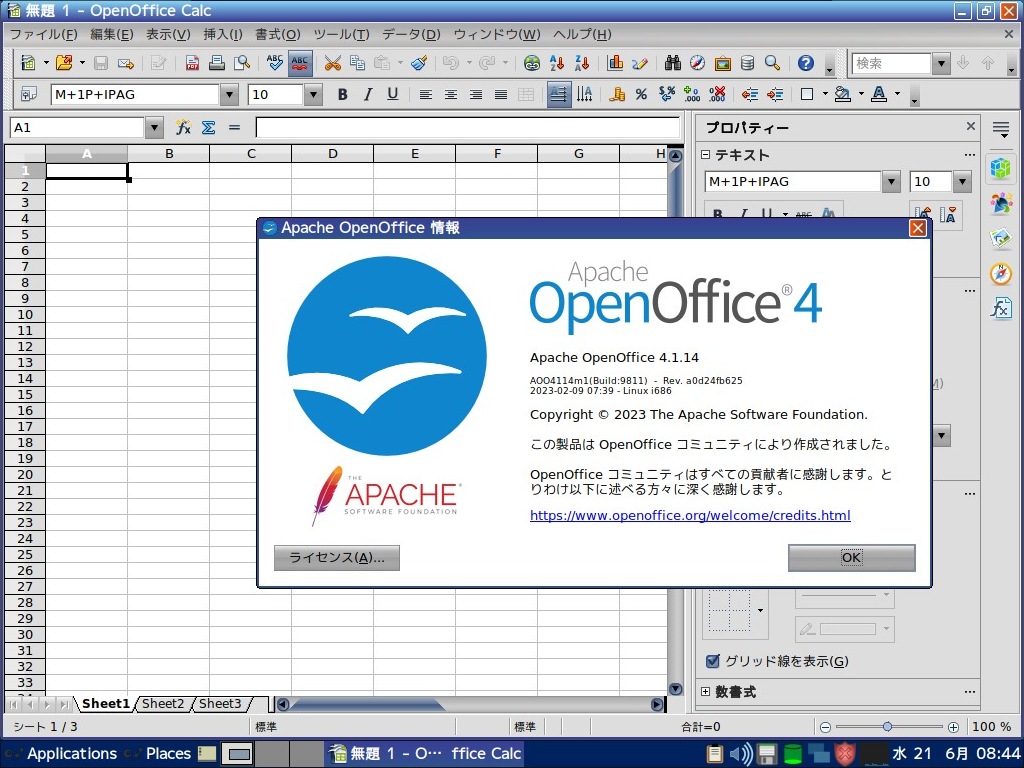This screenshot has height=768, width=1024.
Task: Center text horizontally in toolbar
Action: [x=451, y=95]
